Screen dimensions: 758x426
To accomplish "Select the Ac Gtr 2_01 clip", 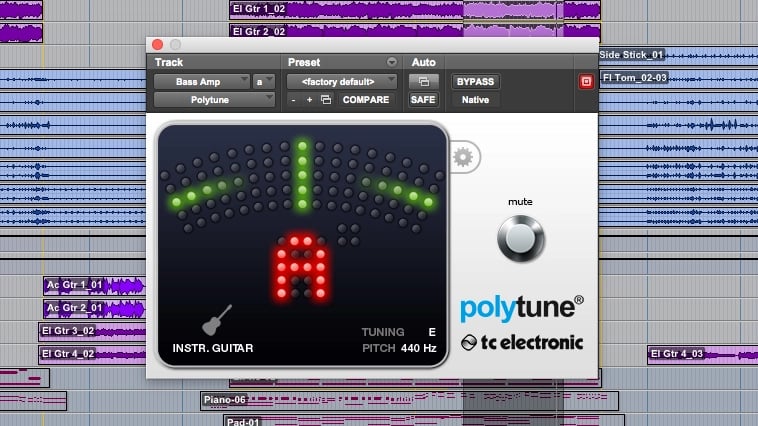I will click(94, 308).
